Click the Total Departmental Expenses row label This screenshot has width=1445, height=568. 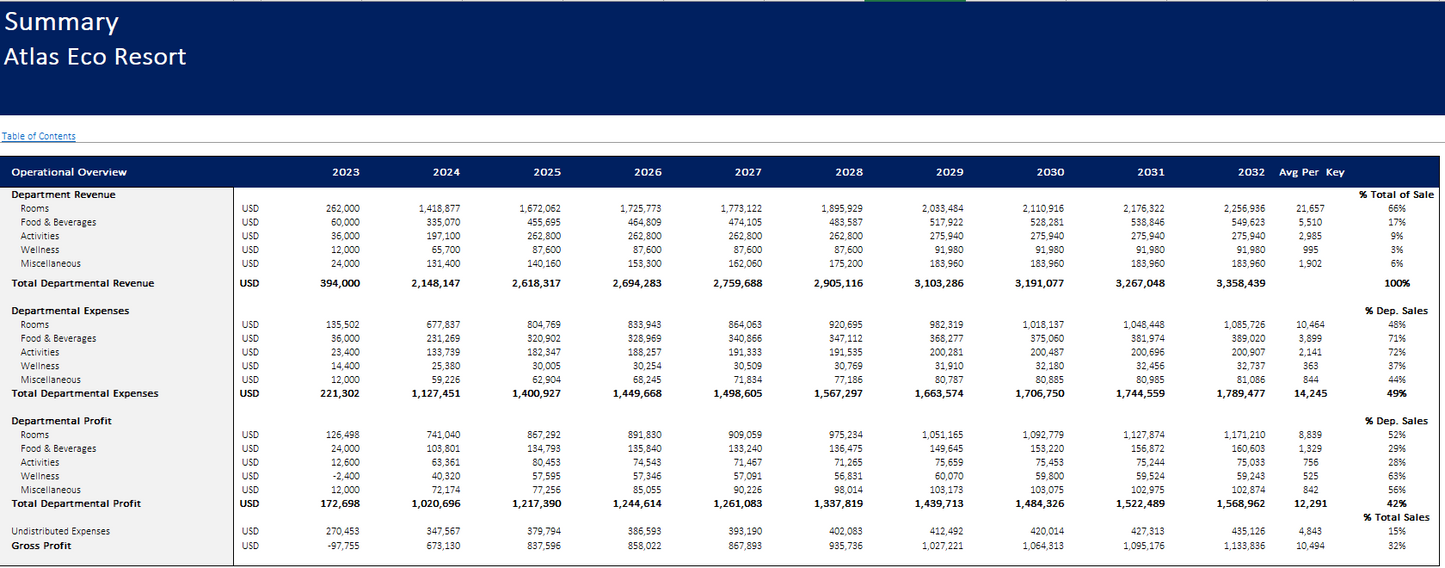84,394
